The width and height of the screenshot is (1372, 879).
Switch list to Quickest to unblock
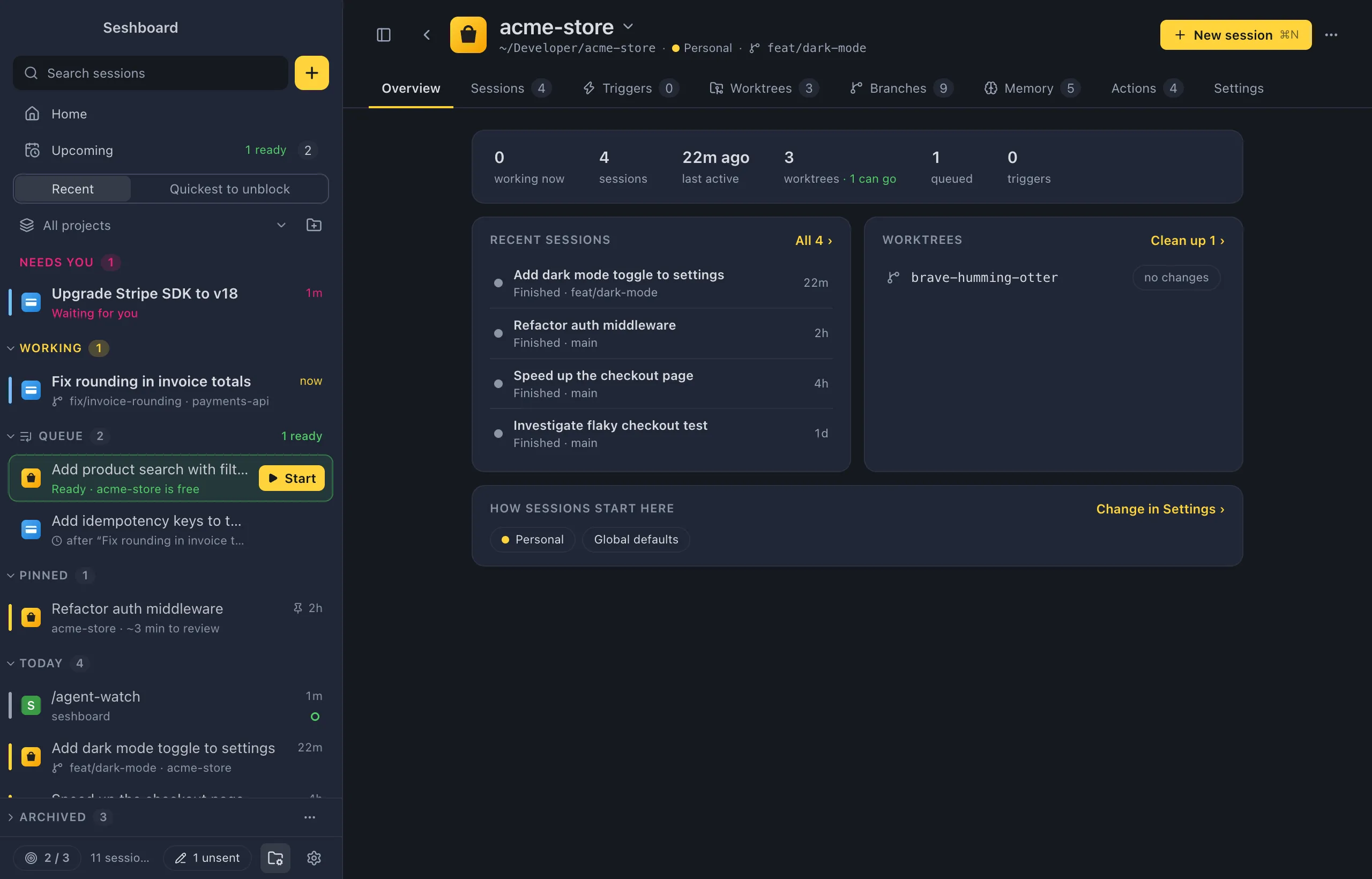tap(229, 189)
